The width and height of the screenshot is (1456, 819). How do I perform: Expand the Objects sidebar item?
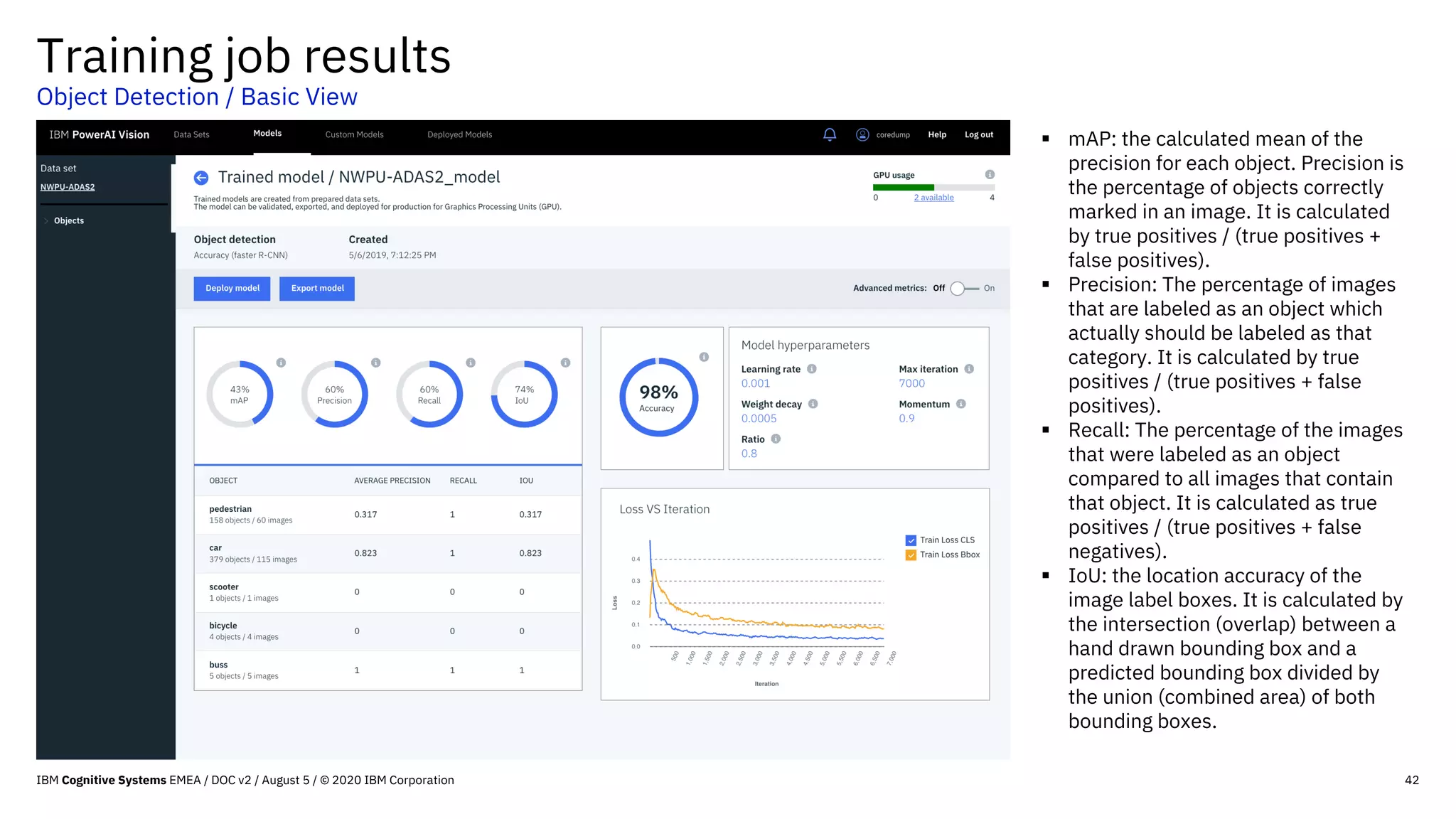[68, 221]
